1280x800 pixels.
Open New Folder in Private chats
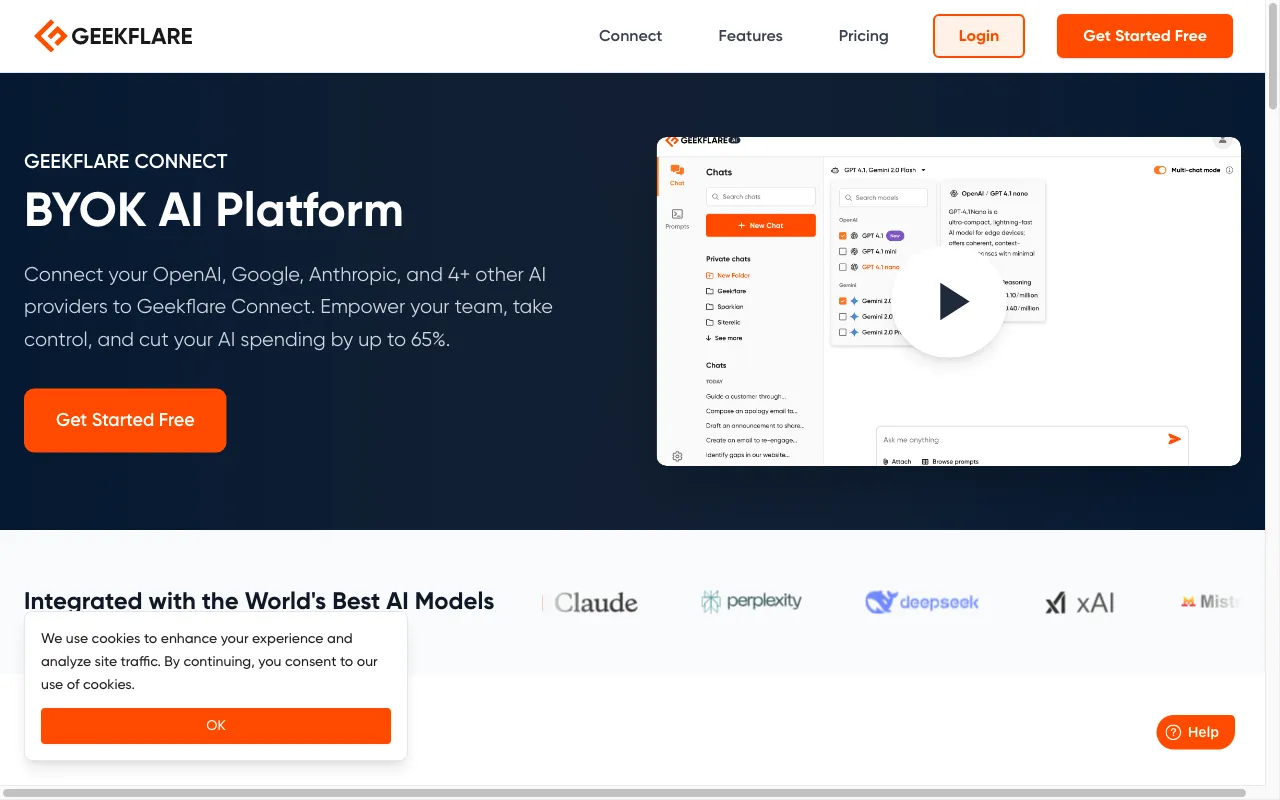tap(728, 275)
